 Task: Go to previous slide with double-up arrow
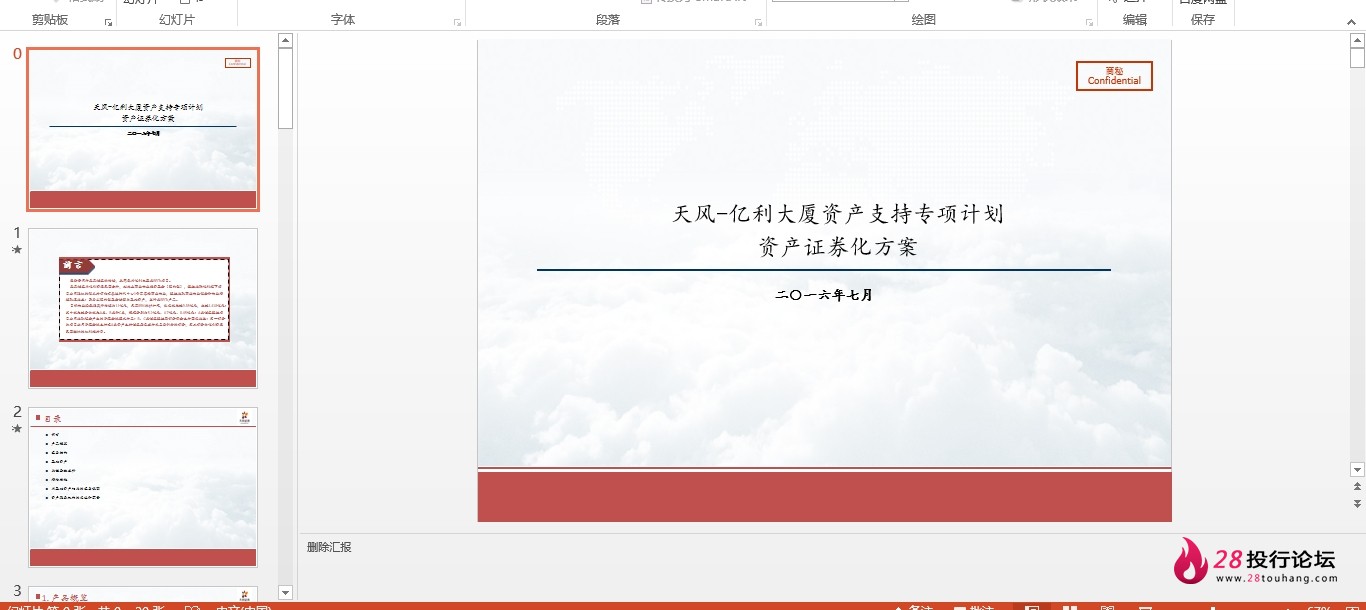(x=1357, y=486)
